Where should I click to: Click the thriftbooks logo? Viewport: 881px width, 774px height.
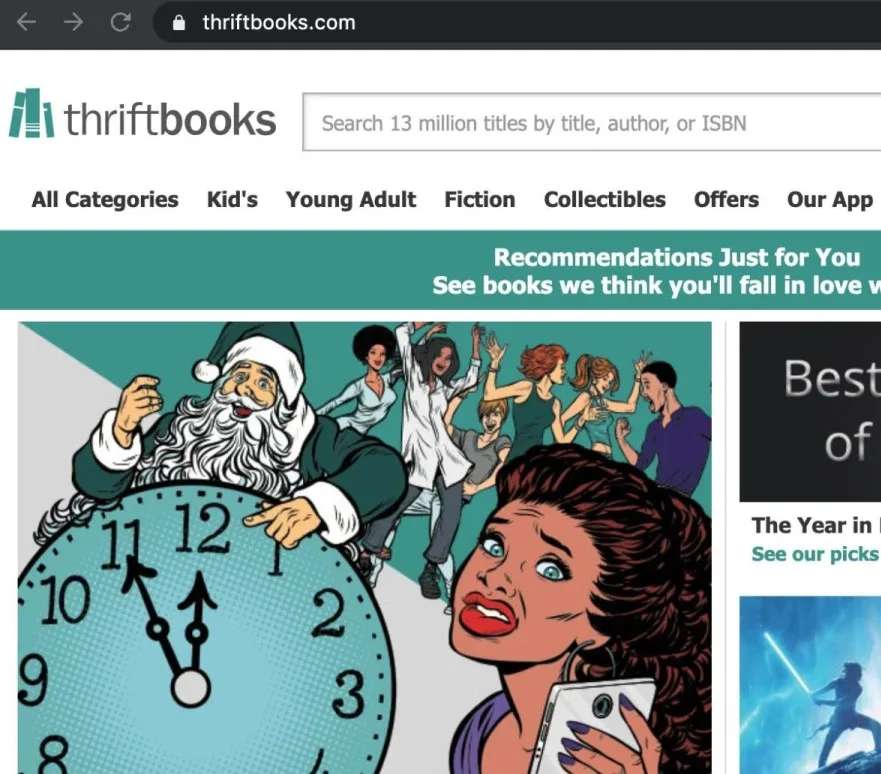143,114
